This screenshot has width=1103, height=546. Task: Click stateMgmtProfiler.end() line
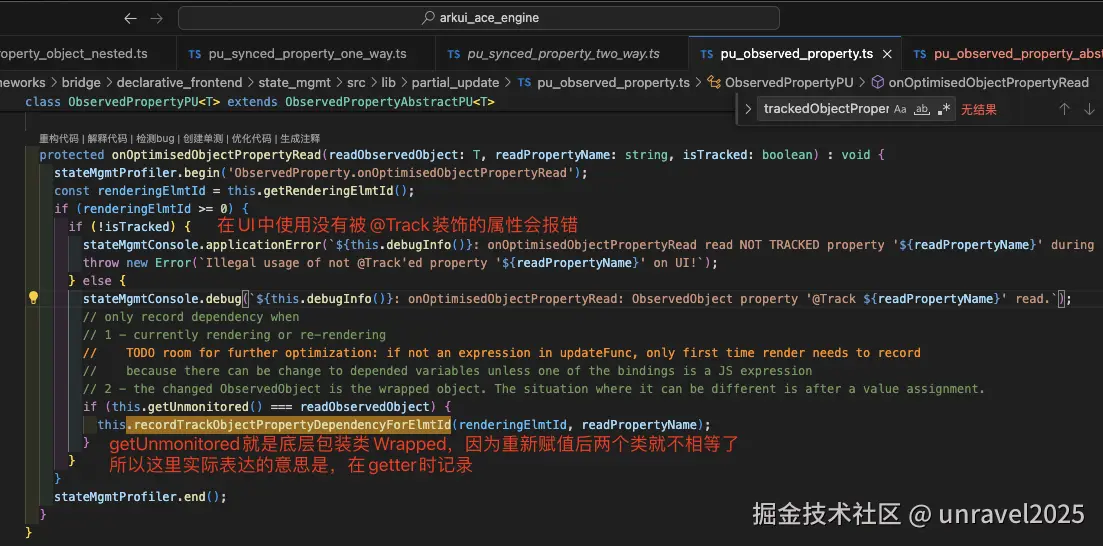pyautogui.click(x=140, y=497)
